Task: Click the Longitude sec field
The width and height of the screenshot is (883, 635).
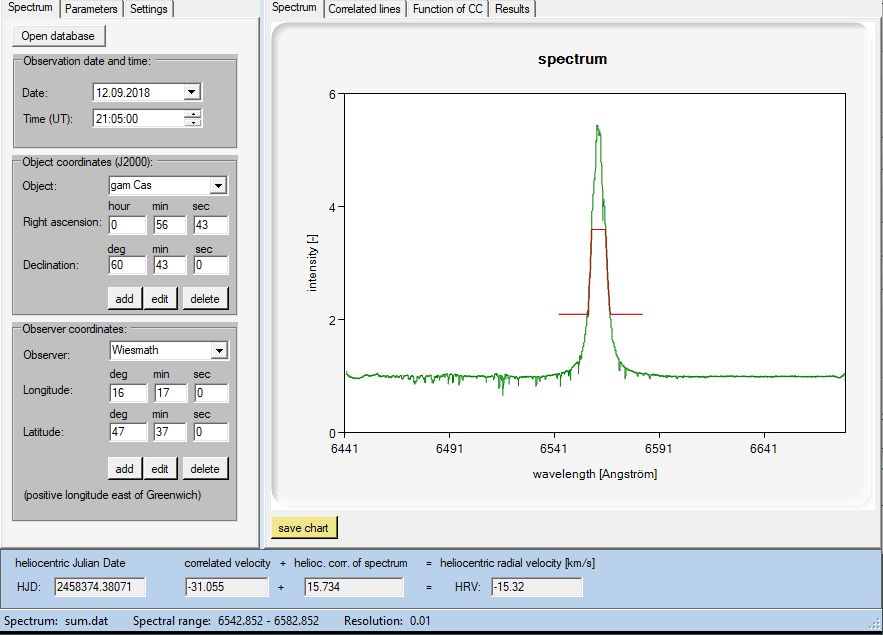Action: (x=211, y=392)
